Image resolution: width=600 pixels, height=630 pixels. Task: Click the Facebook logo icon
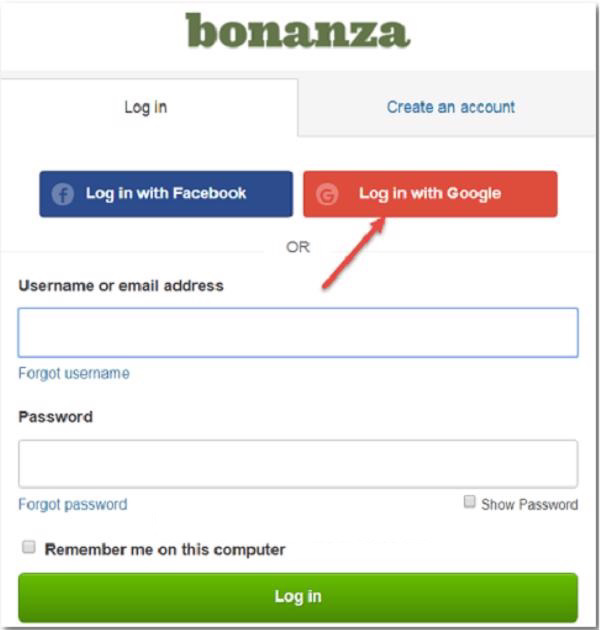[63, 194]
